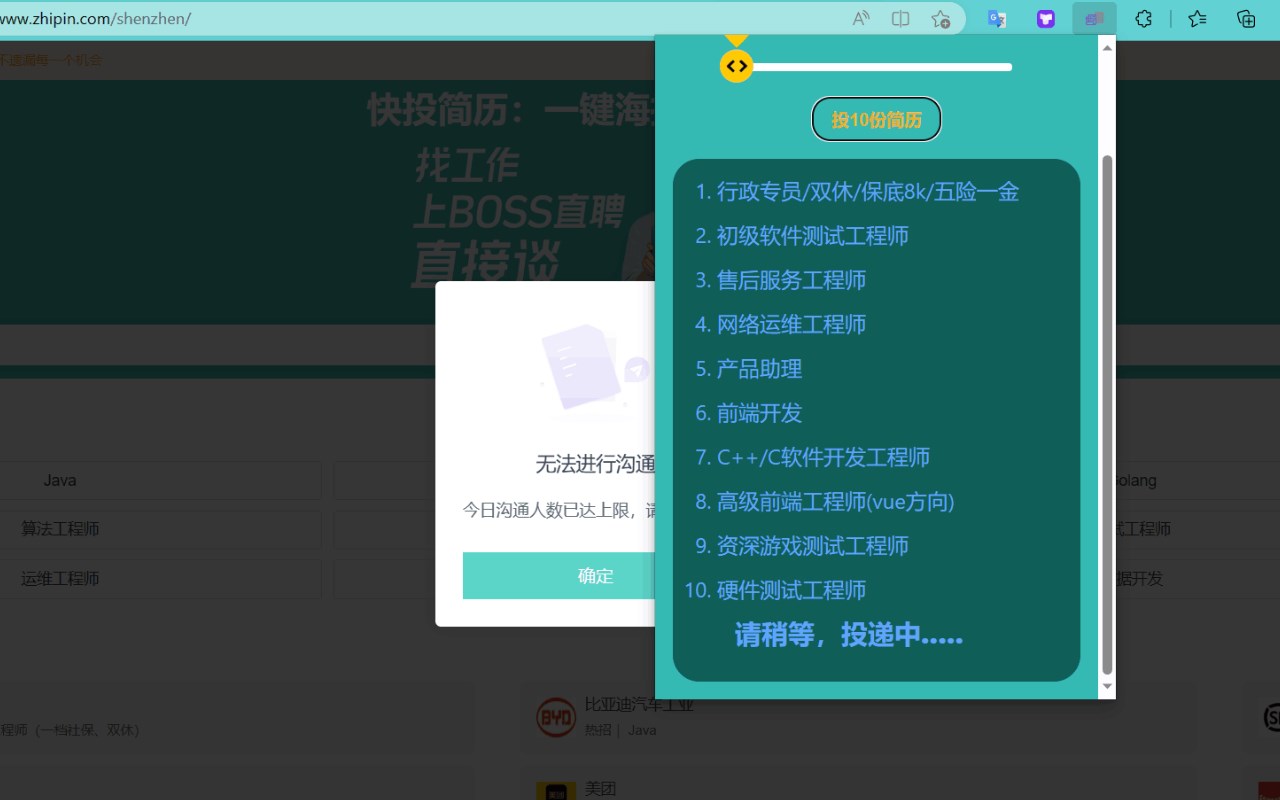Toggle the active resume extension icon
The image size is (1280, 800).
click(1095, 18)
